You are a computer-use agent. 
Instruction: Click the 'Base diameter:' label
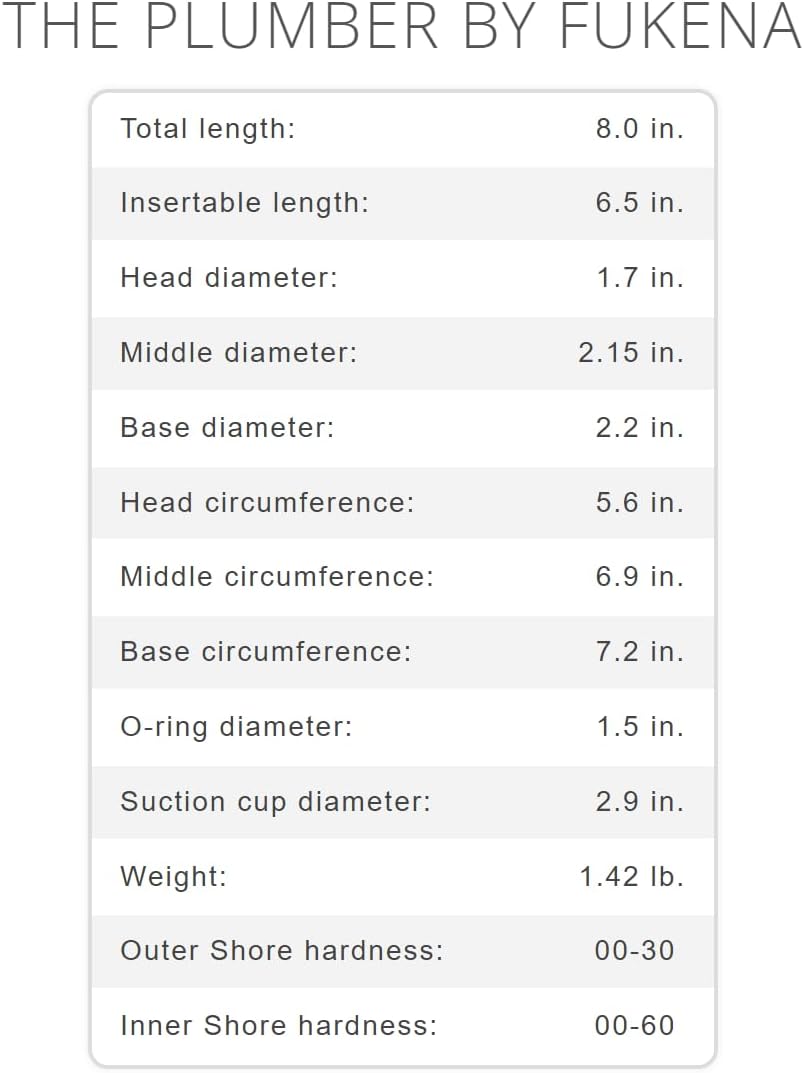pyautogui.click(x=227, y=428)
